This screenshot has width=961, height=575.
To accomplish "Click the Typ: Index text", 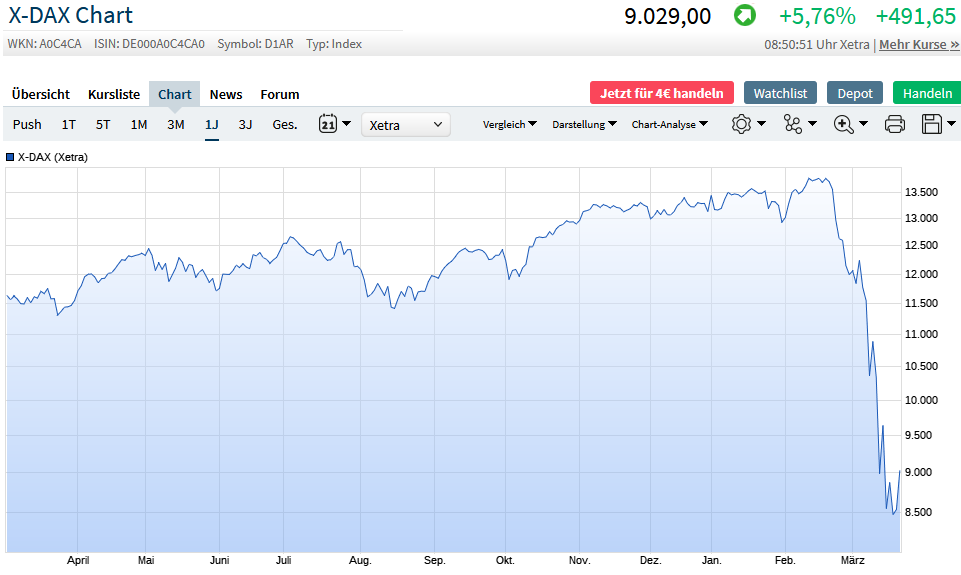I will coord(334,44).
